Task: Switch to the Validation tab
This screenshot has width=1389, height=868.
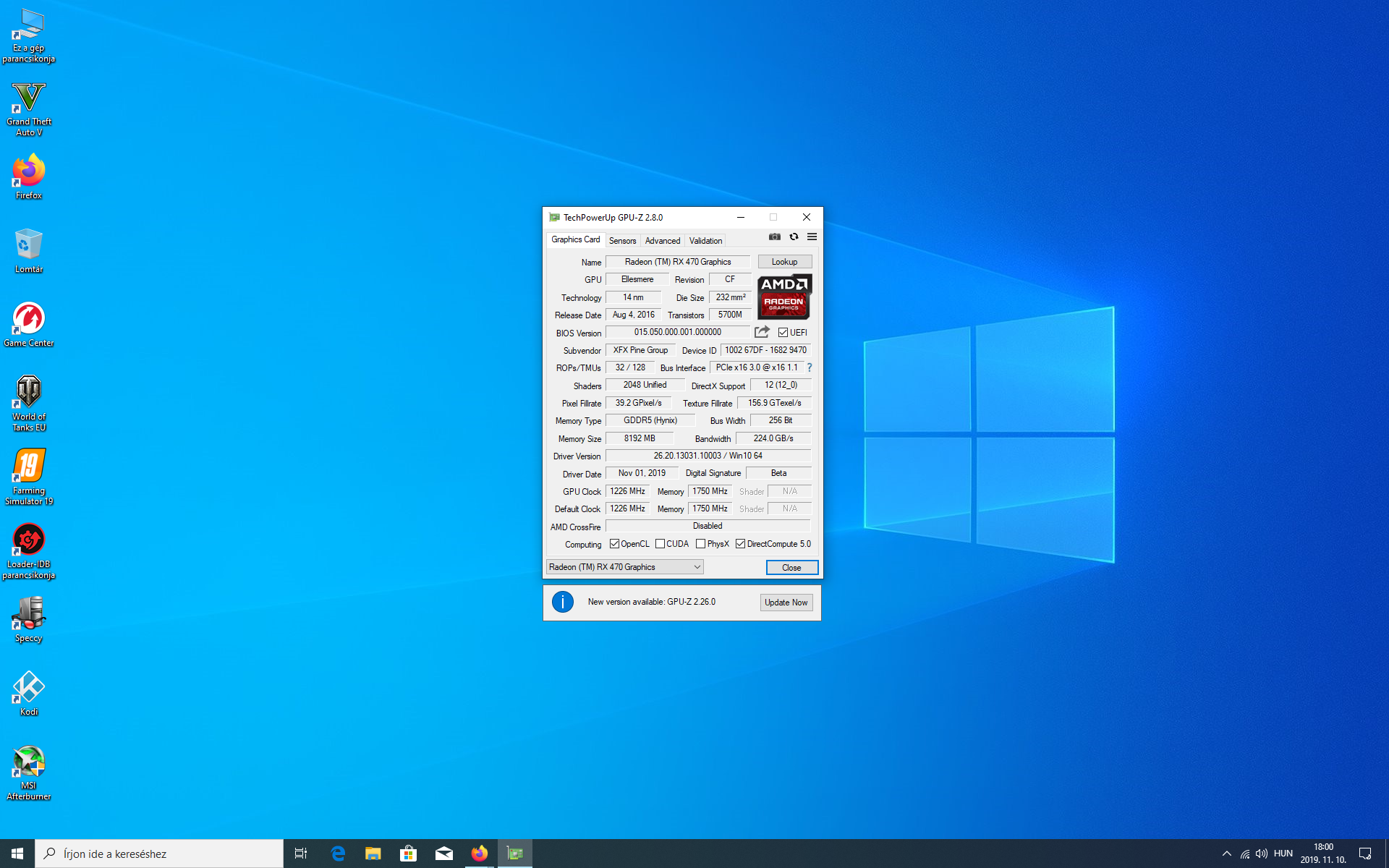Action: (705, 241)
